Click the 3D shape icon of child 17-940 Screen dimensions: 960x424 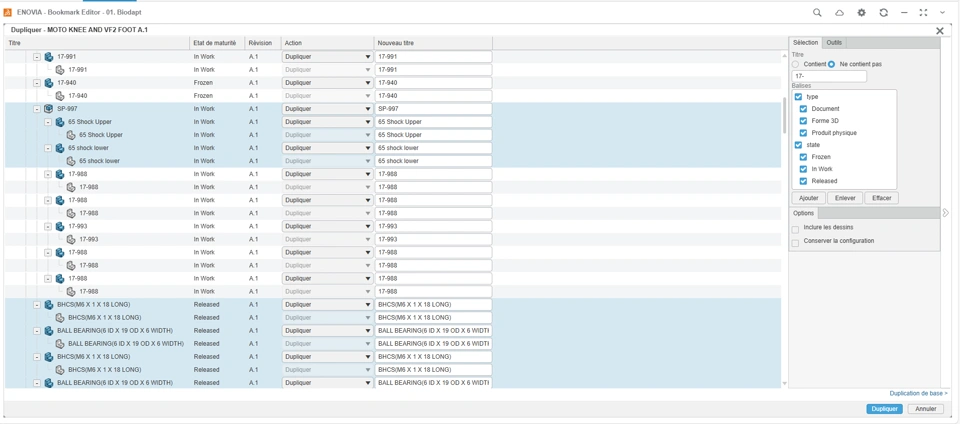click(59, 96)
